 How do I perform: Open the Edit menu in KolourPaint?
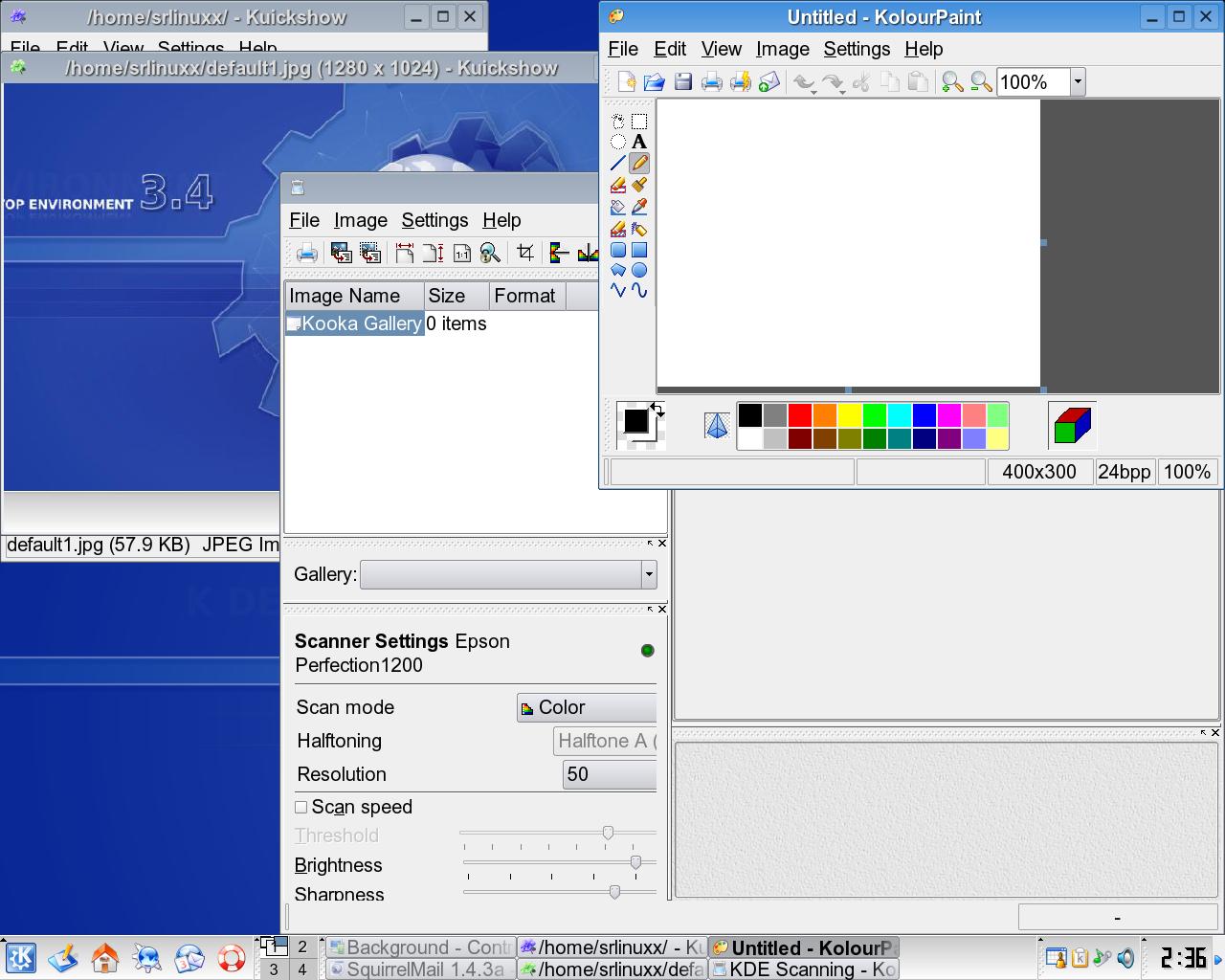(x=670, y=49)
